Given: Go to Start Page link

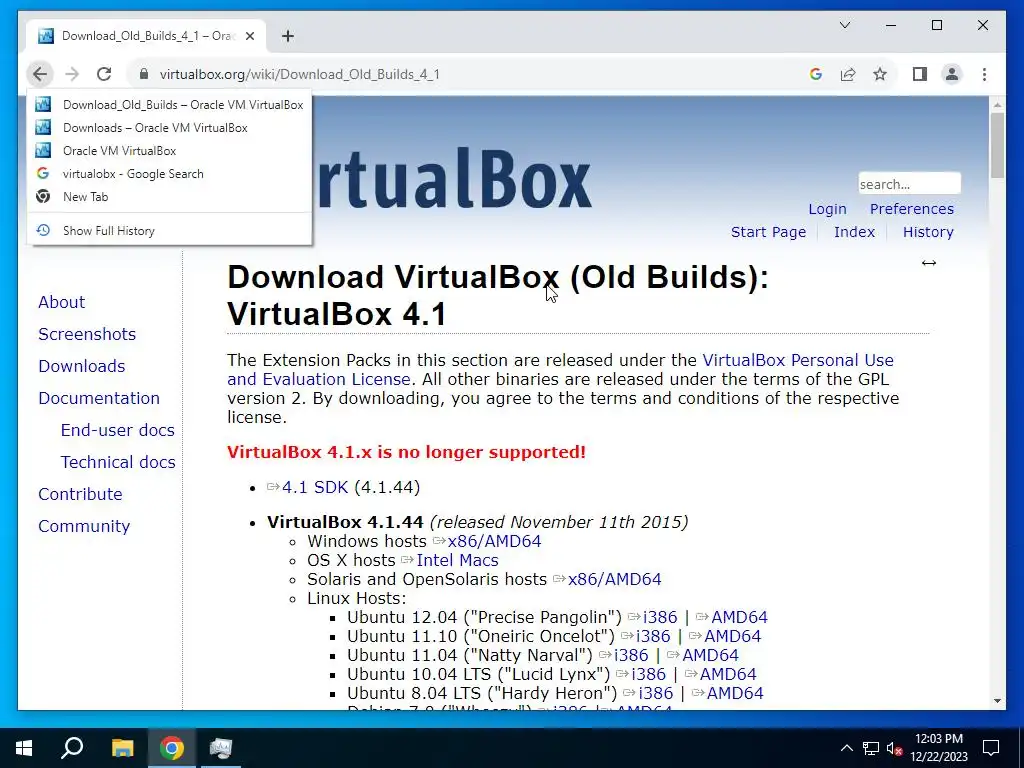Looking at the screenshot, I should [768, 232].
